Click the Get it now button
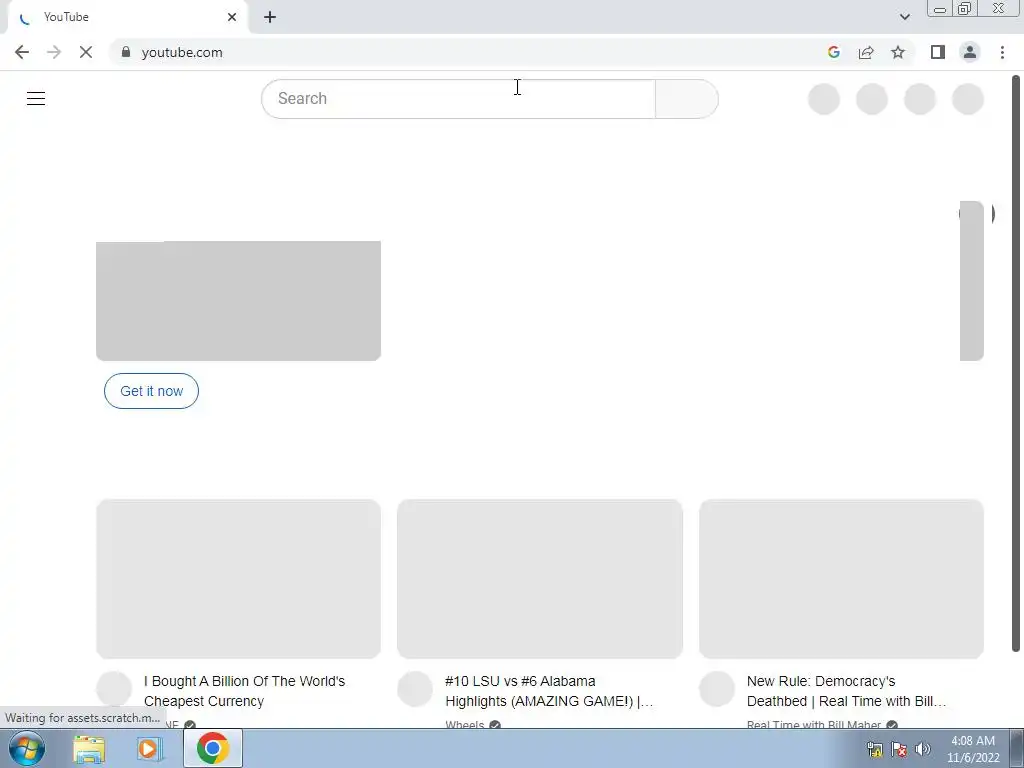This screenshot has width=1024, height=768. [152, 391]
